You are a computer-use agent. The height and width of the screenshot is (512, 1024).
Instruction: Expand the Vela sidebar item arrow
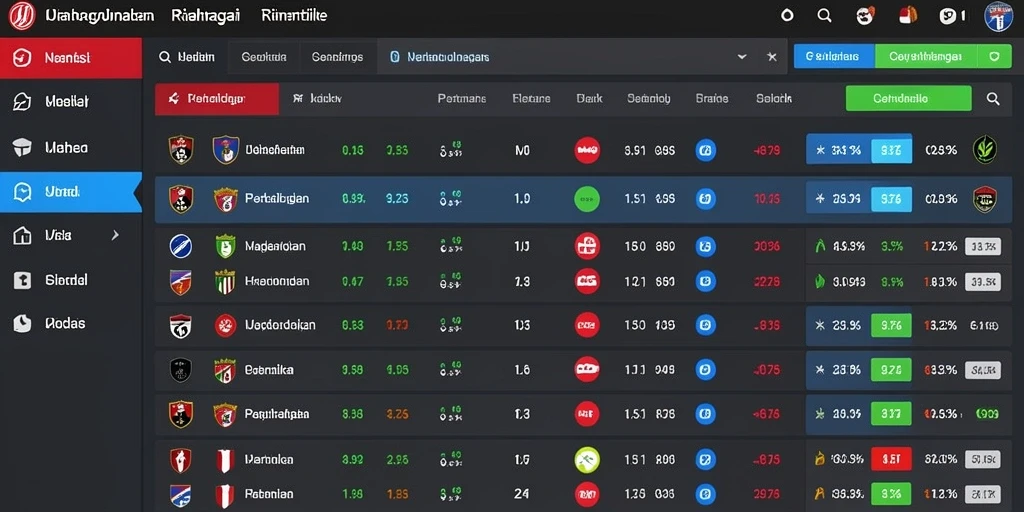tap(116, 235)
